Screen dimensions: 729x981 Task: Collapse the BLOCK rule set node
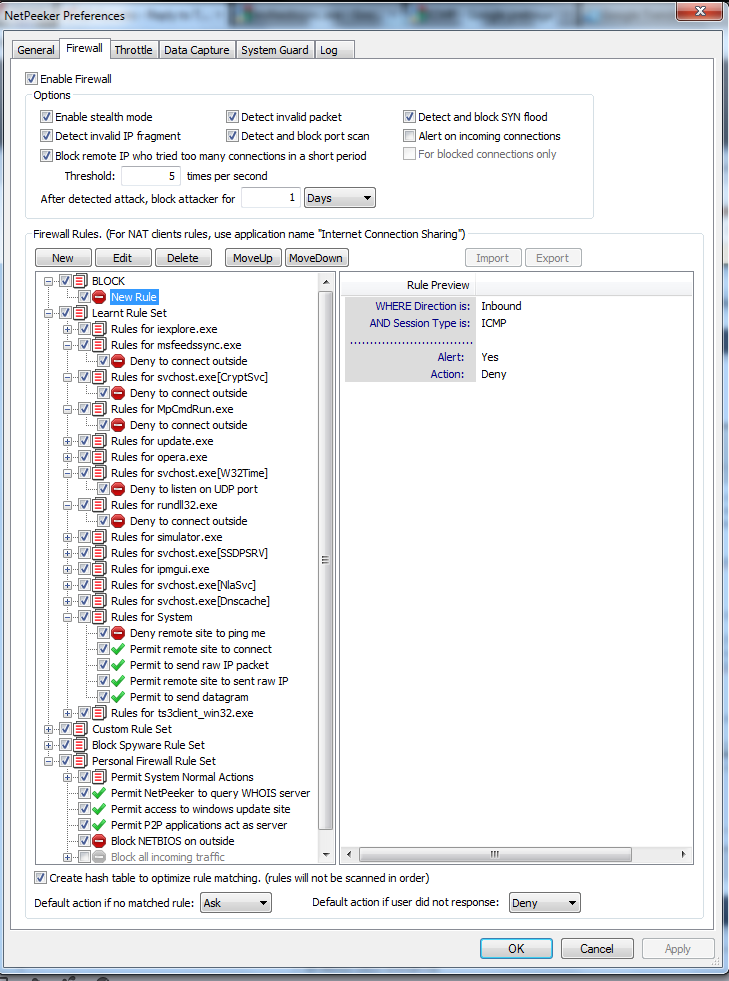[48, 282]
